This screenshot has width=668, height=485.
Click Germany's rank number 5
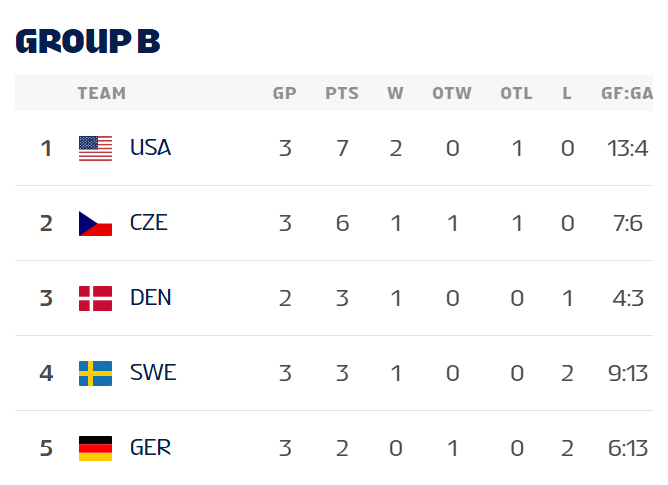[x=45, y=448]
